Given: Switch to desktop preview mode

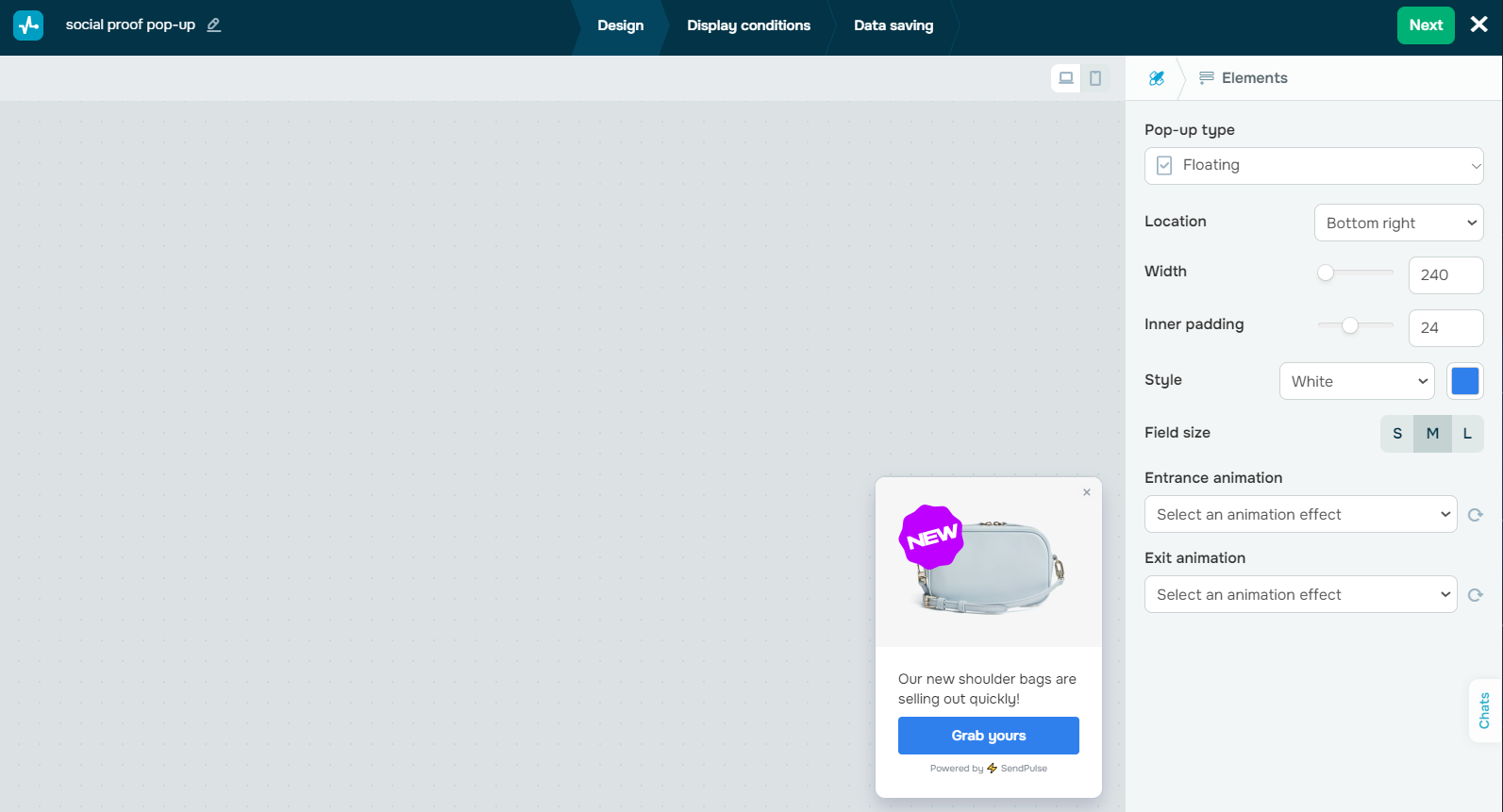Looking at the screenshot, I should tap(1066, 78).
